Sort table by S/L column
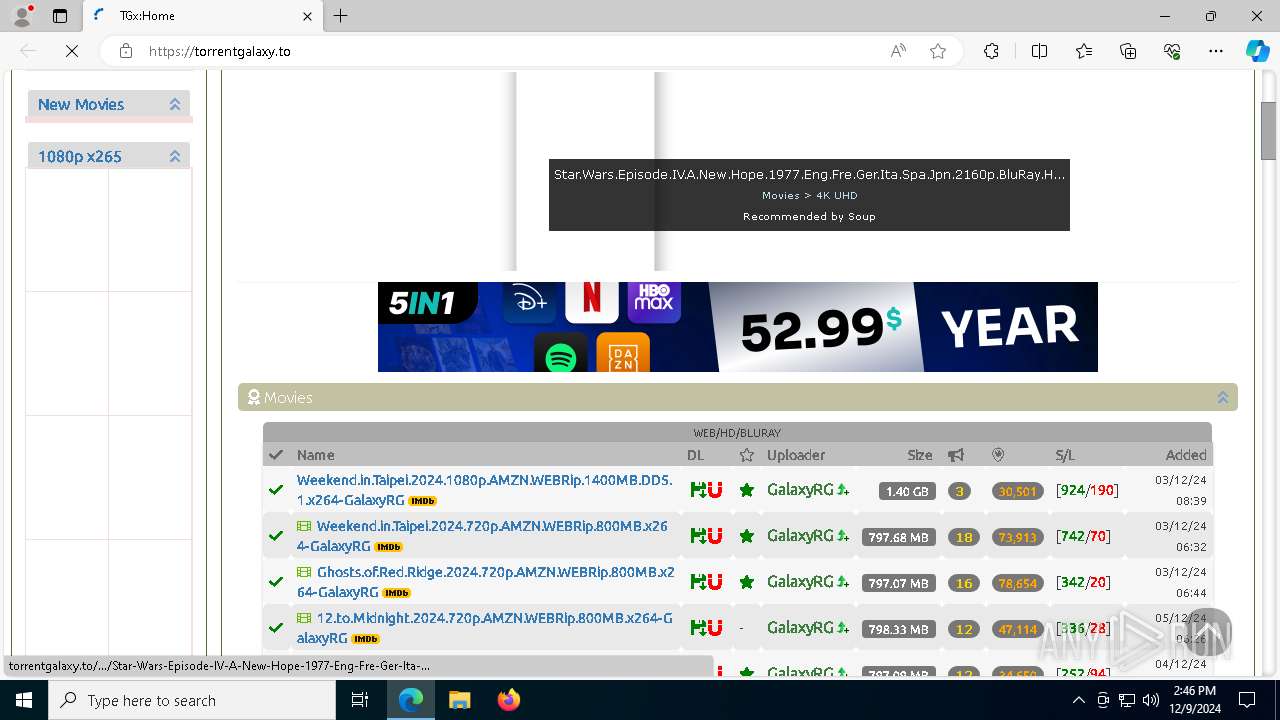 click(1065, 455)
